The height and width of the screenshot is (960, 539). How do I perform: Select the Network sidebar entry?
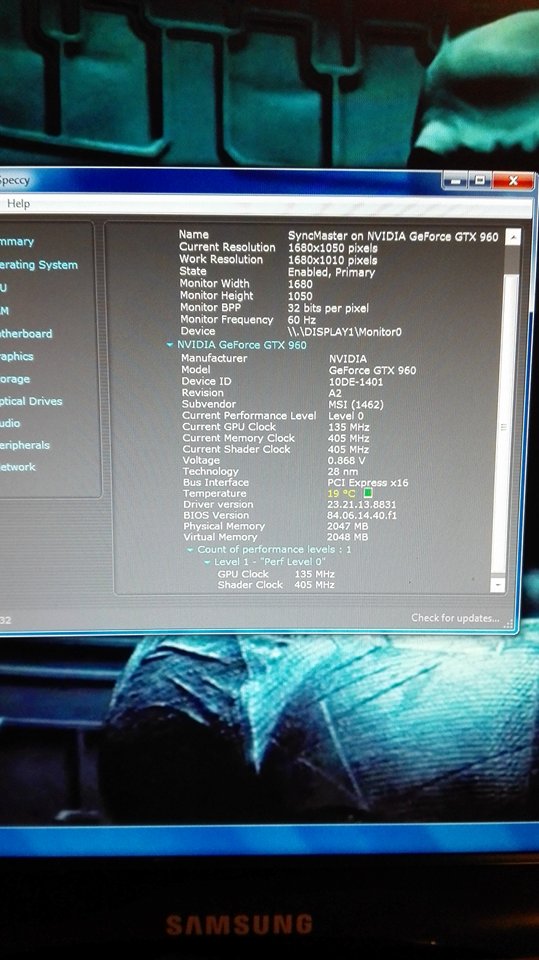pyautogui.click(x=18, y=467)
